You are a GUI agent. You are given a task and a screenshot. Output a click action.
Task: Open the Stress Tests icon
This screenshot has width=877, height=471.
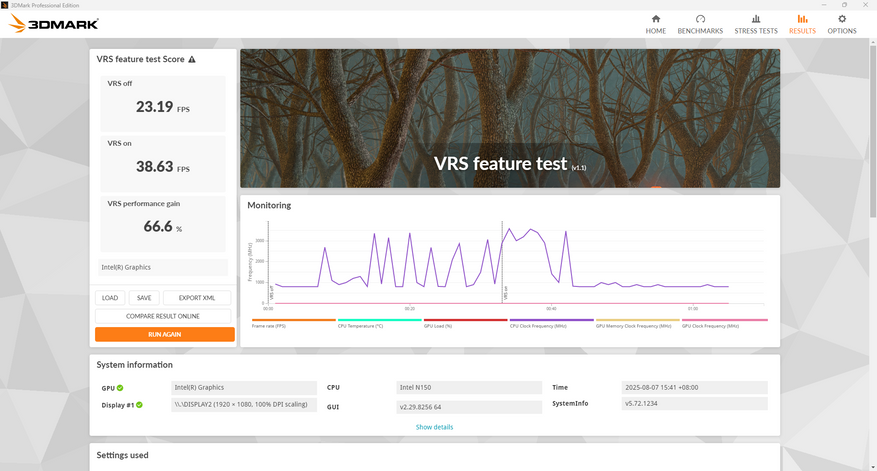[756, 19]
